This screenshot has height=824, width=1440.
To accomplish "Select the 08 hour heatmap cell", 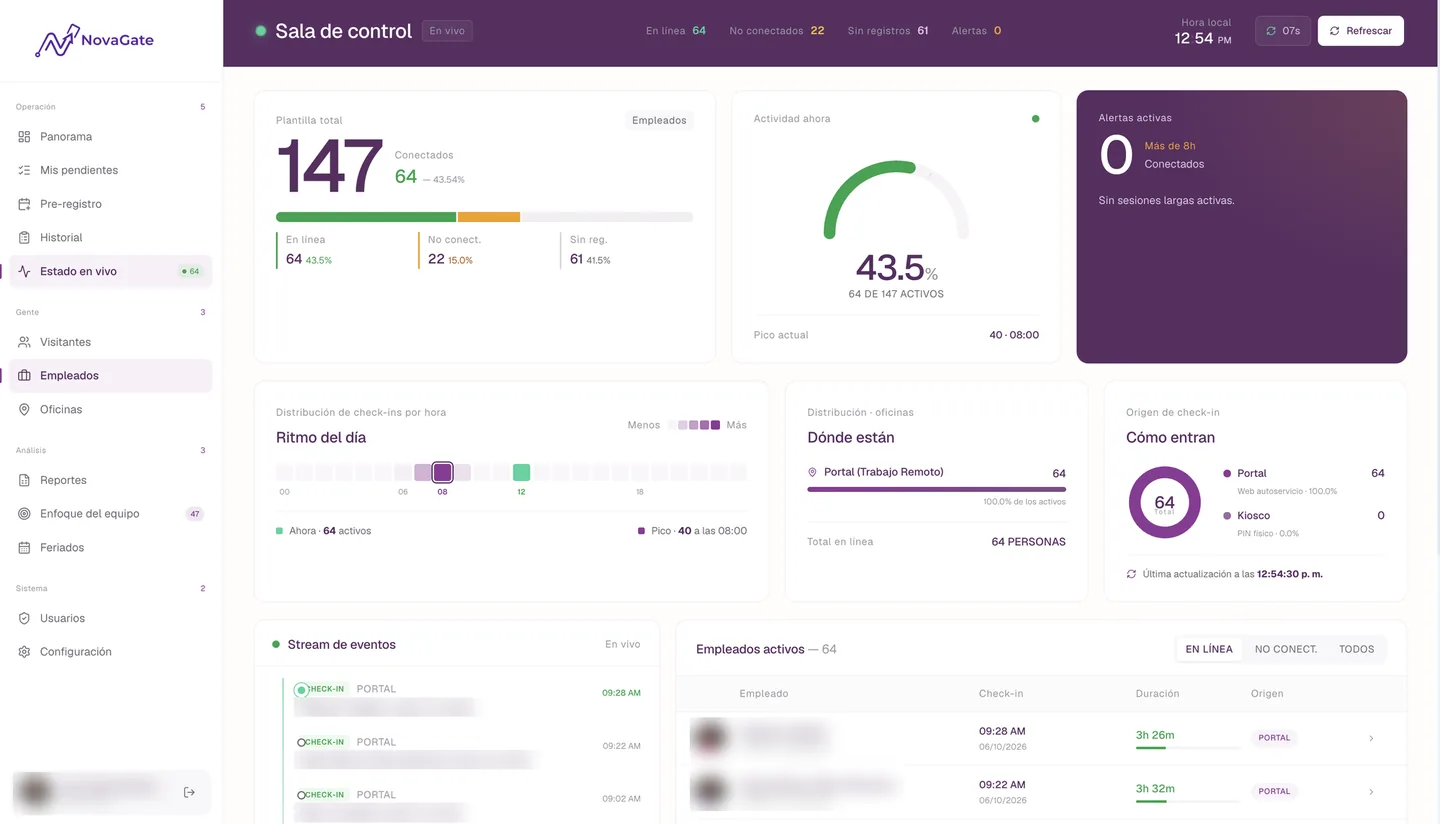I will (x=442, y=472).
